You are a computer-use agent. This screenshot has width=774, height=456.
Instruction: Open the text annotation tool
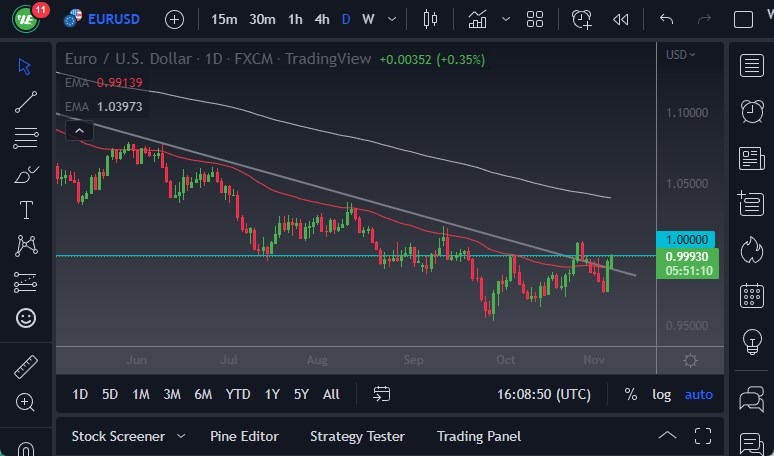(x=26, y=210)
